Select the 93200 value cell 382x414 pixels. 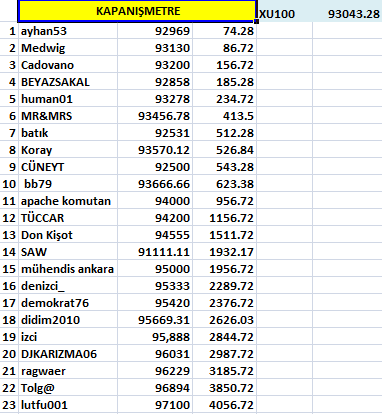155,65
